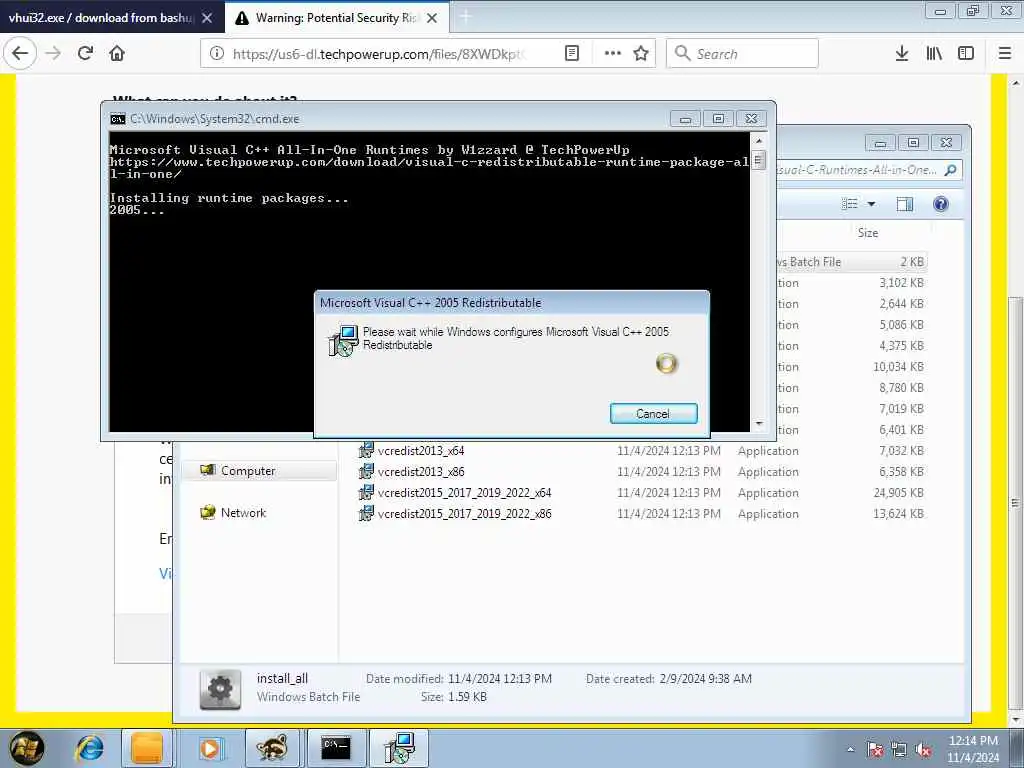Bookmark this page with the star icon
Image resolution: width=1024 pixels, height=768 pixels.
coord(641,54)
